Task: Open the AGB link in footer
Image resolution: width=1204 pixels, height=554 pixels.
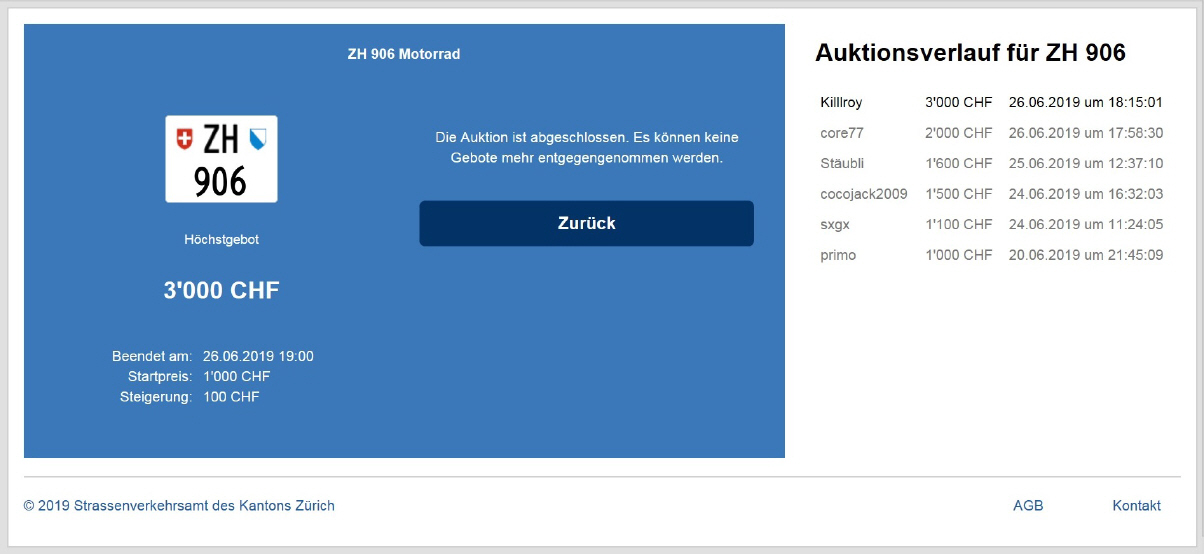Action: click(x=1027, y=506)
